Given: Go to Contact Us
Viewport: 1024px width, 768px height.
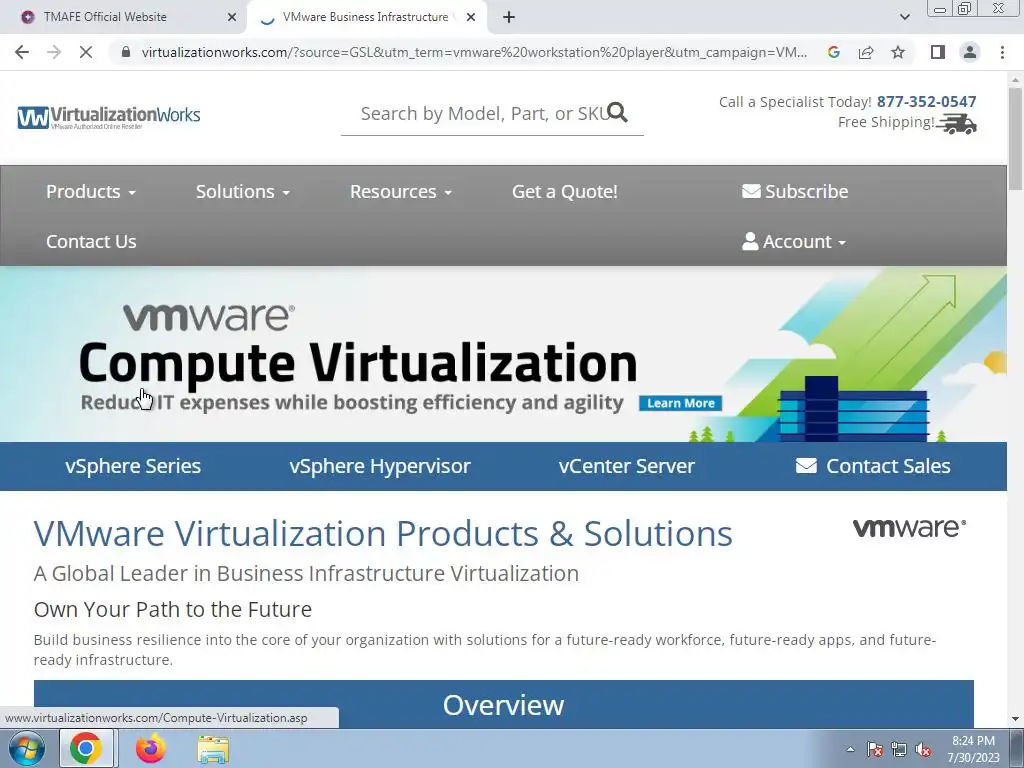Looking at the screenshot, I should click(x=91, y=242).
